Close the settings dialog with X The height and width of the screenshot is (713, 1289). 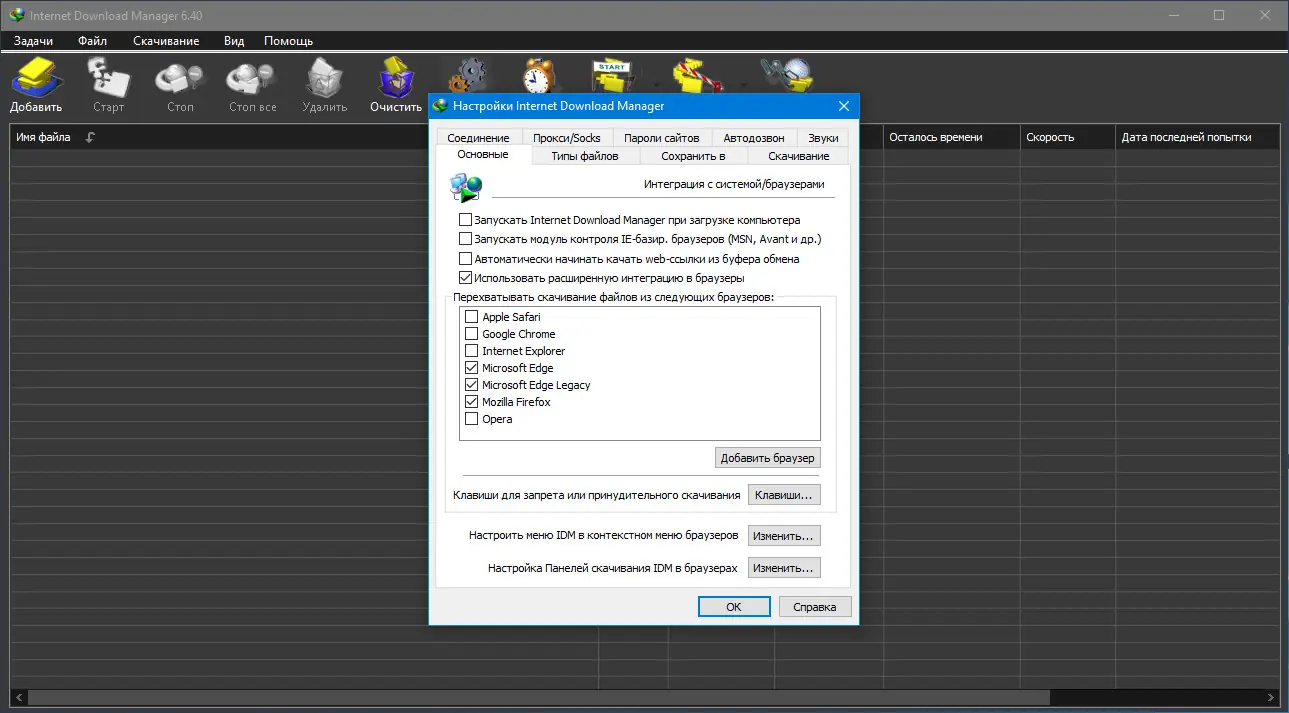tap(844, 105)
